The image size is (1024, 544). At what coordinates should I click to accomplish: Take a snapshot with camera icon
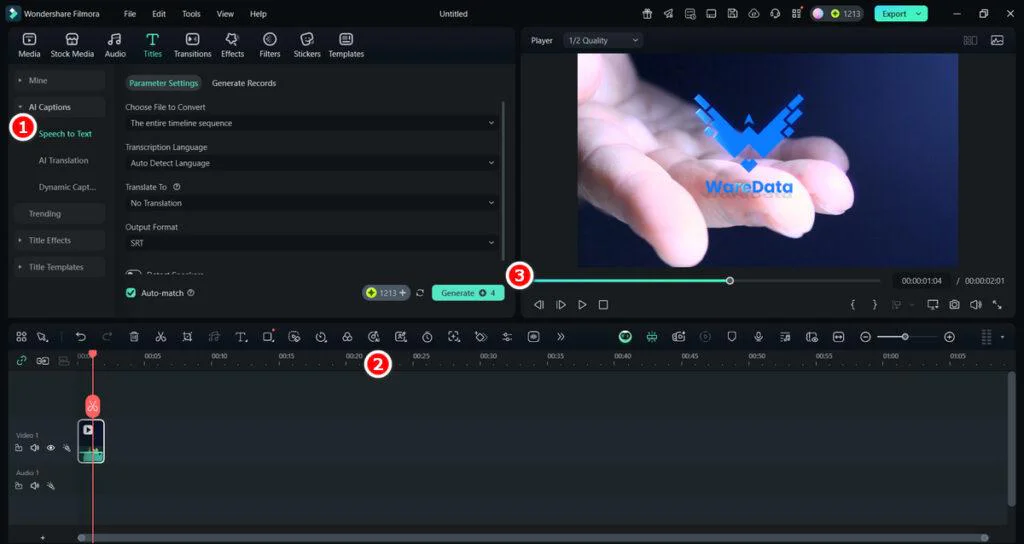point(955,305)
